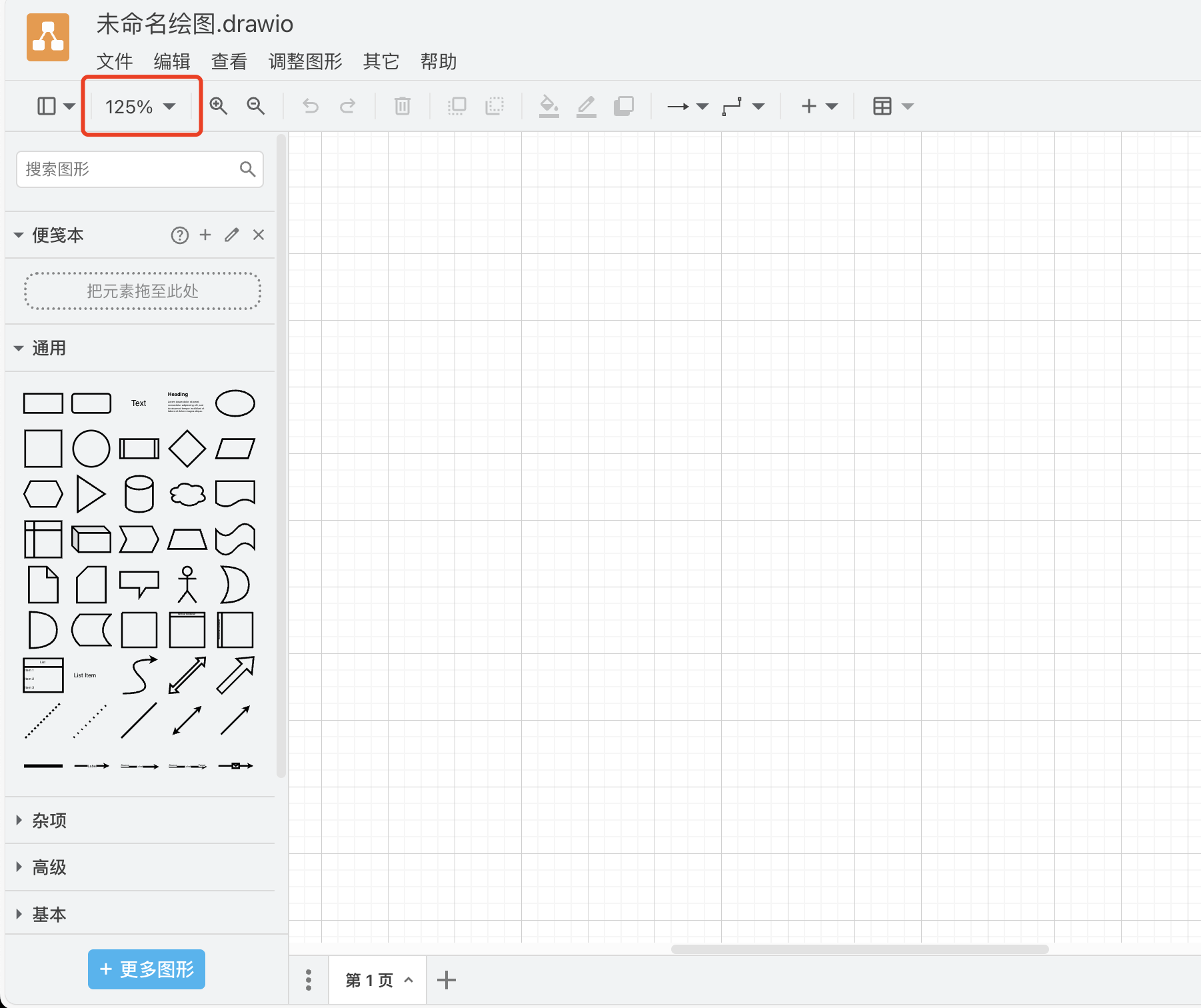Select the diamond shape from the palette
This screenshot has width=1201, height=1008.
pyautogui.click(x=187, y=449)
